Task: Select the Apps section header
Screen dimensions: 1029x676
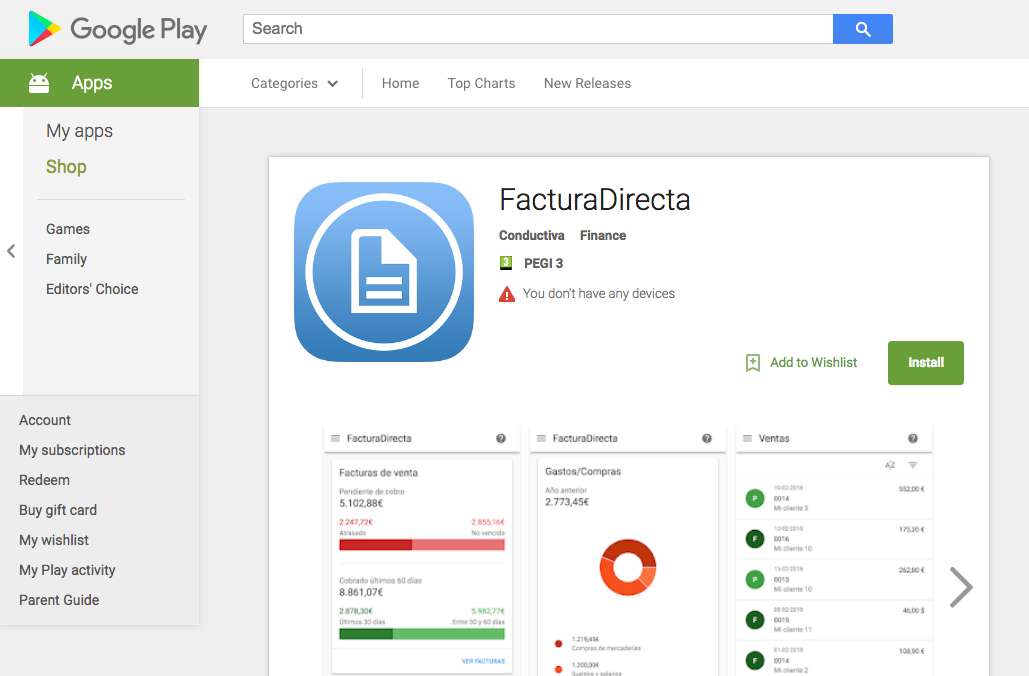Action: pyautogui.click(x=99, y=83)
